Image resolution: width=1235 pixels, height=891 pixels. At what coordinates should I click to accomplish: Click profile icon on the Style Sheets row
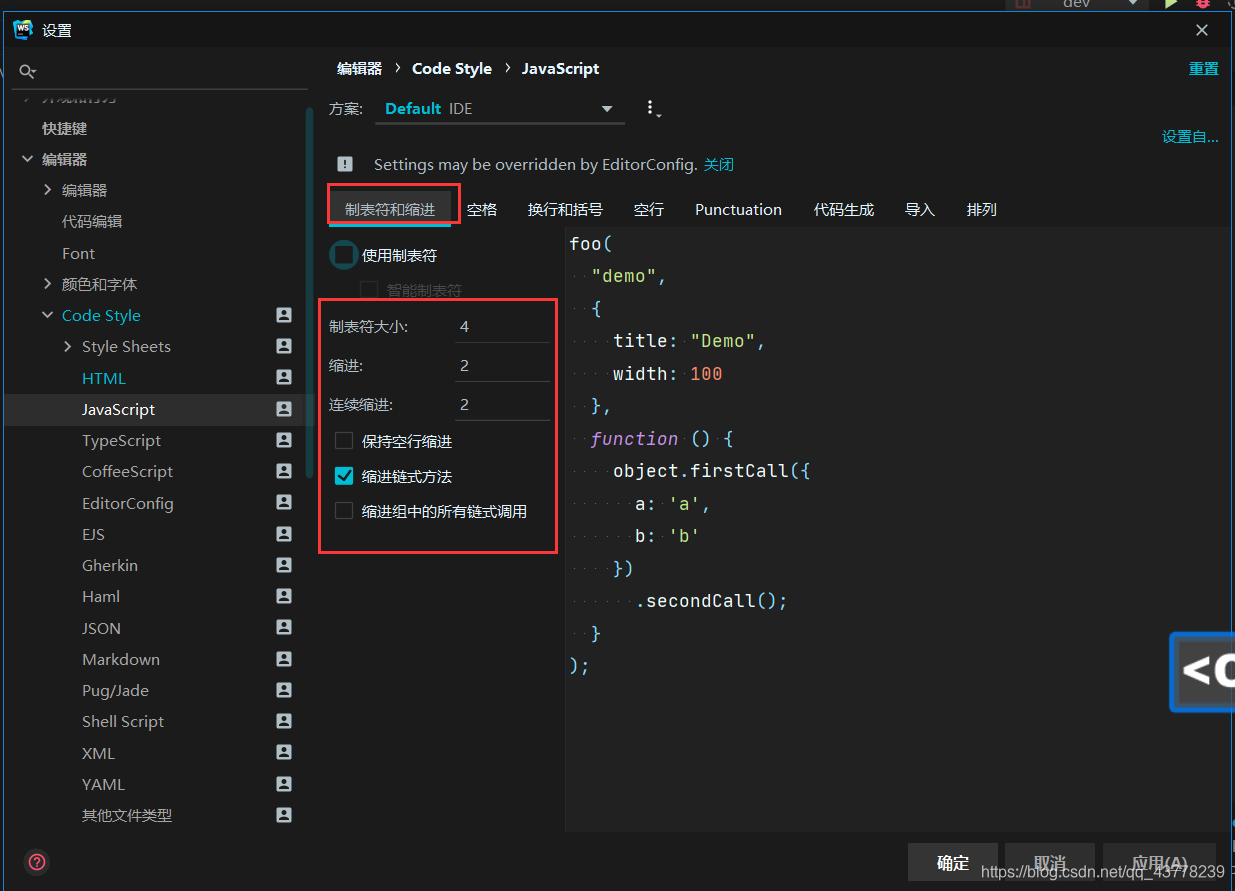(x=284, y=346)
